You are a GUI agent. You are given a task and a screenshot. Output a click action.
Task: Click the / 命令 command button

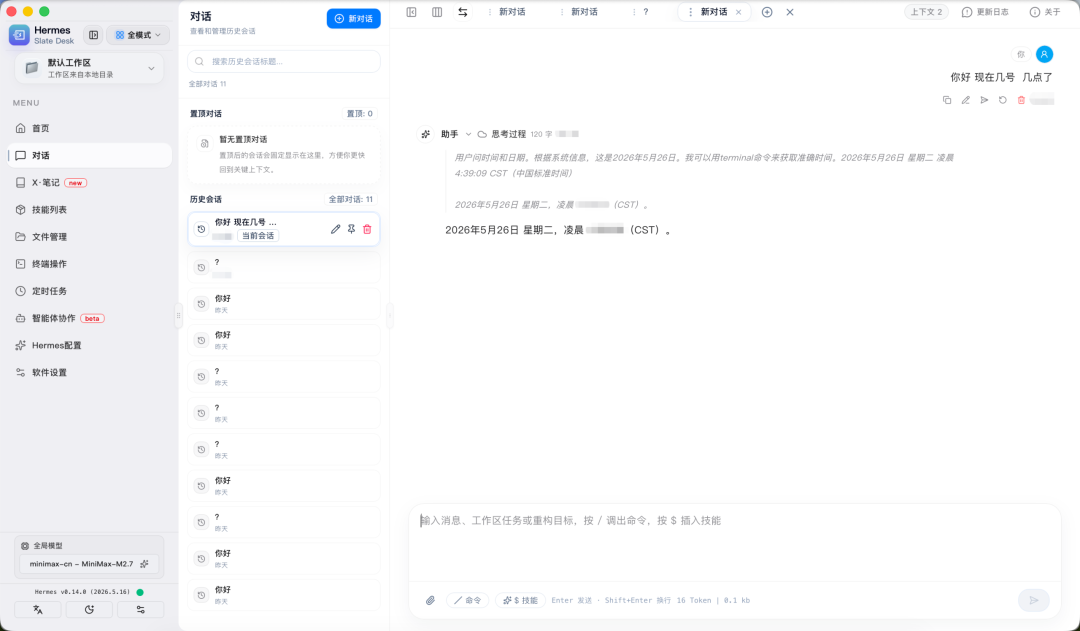[x=468, y=600]
